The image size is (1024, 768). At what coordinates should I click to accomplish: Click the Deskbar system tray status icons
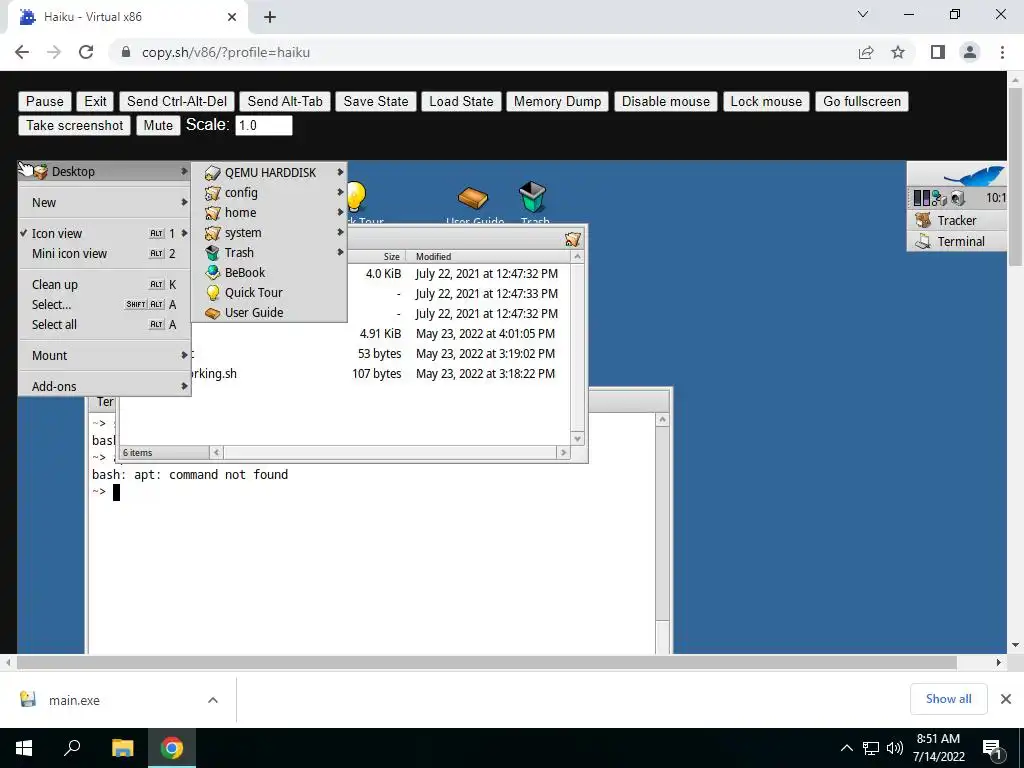pyautogui.click(x=938, y=197)
